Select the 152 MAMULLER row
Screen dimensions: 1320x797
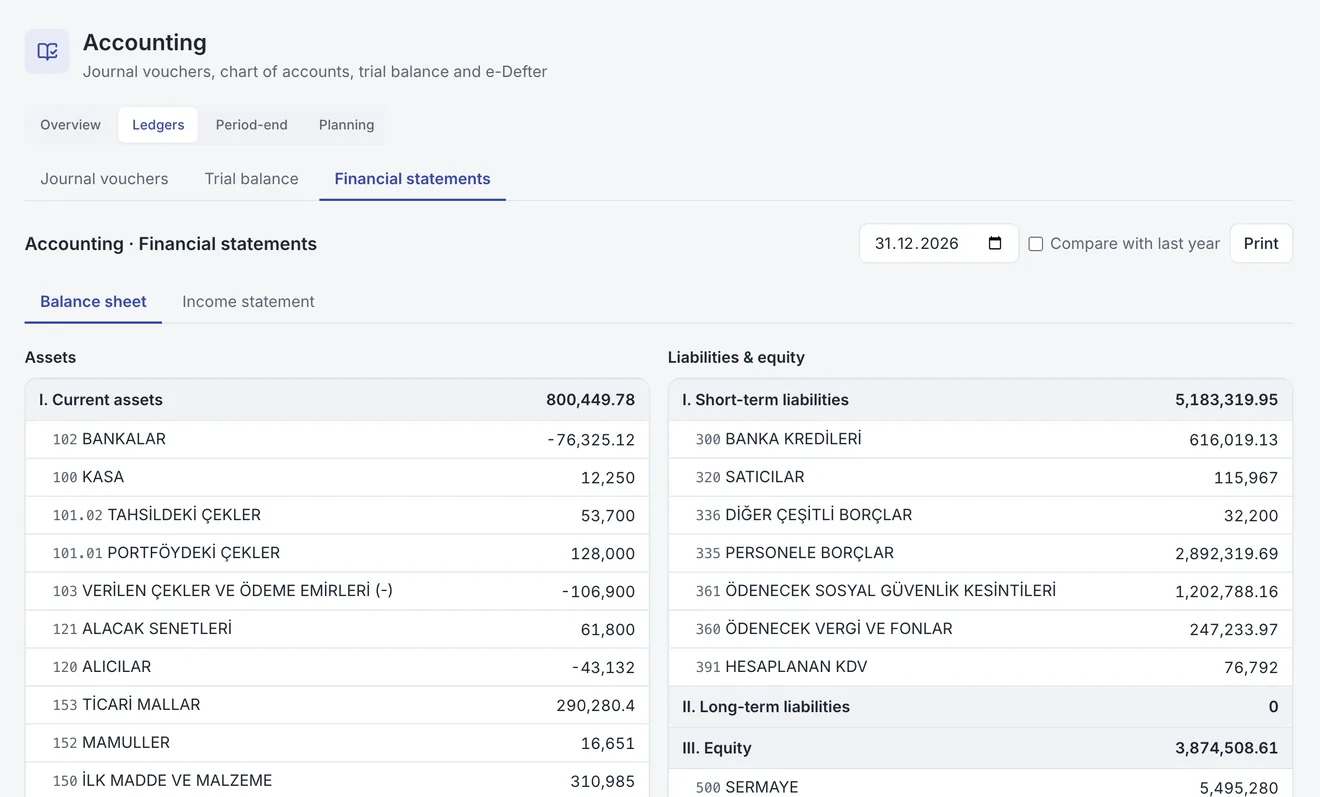point(337,744)
